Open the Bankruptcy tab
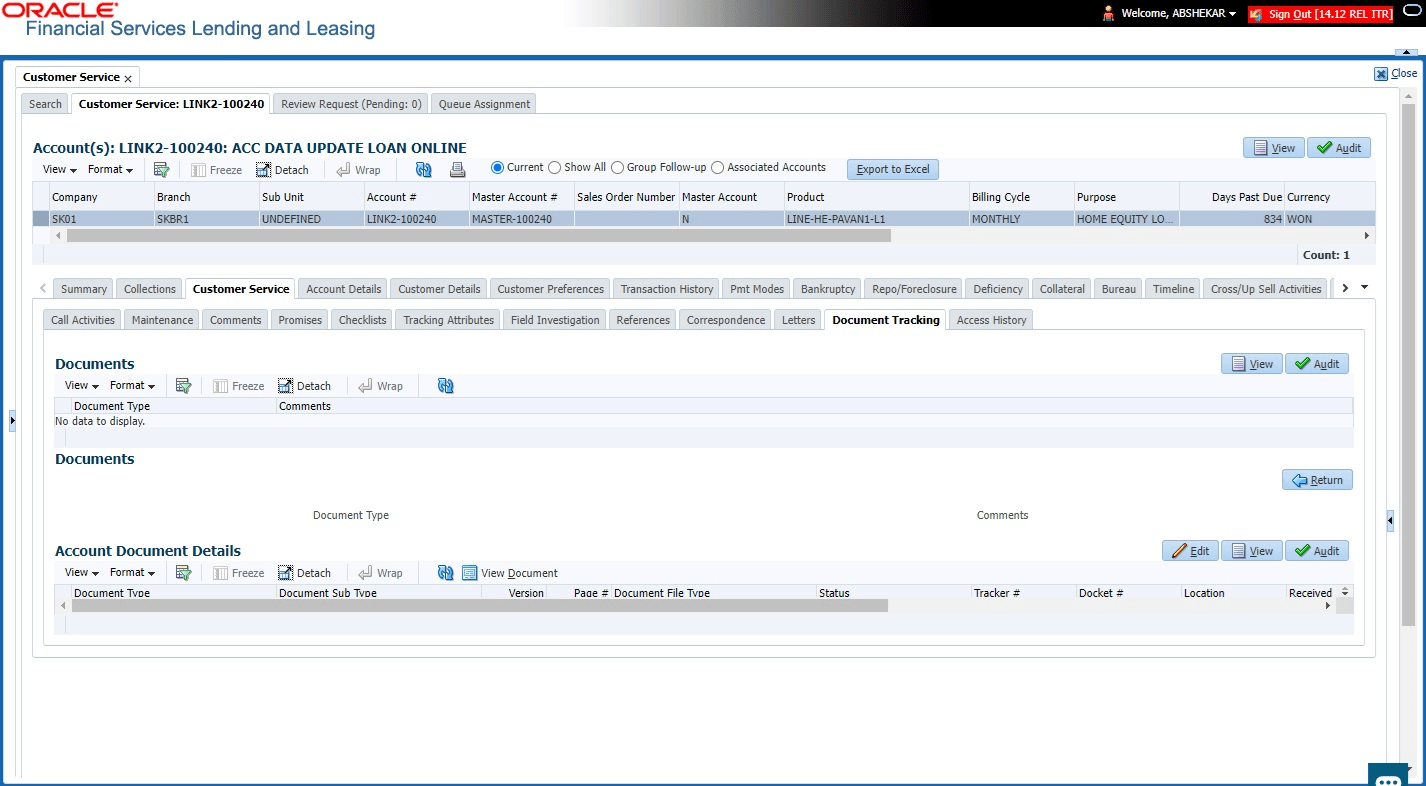 coord(828,289)
